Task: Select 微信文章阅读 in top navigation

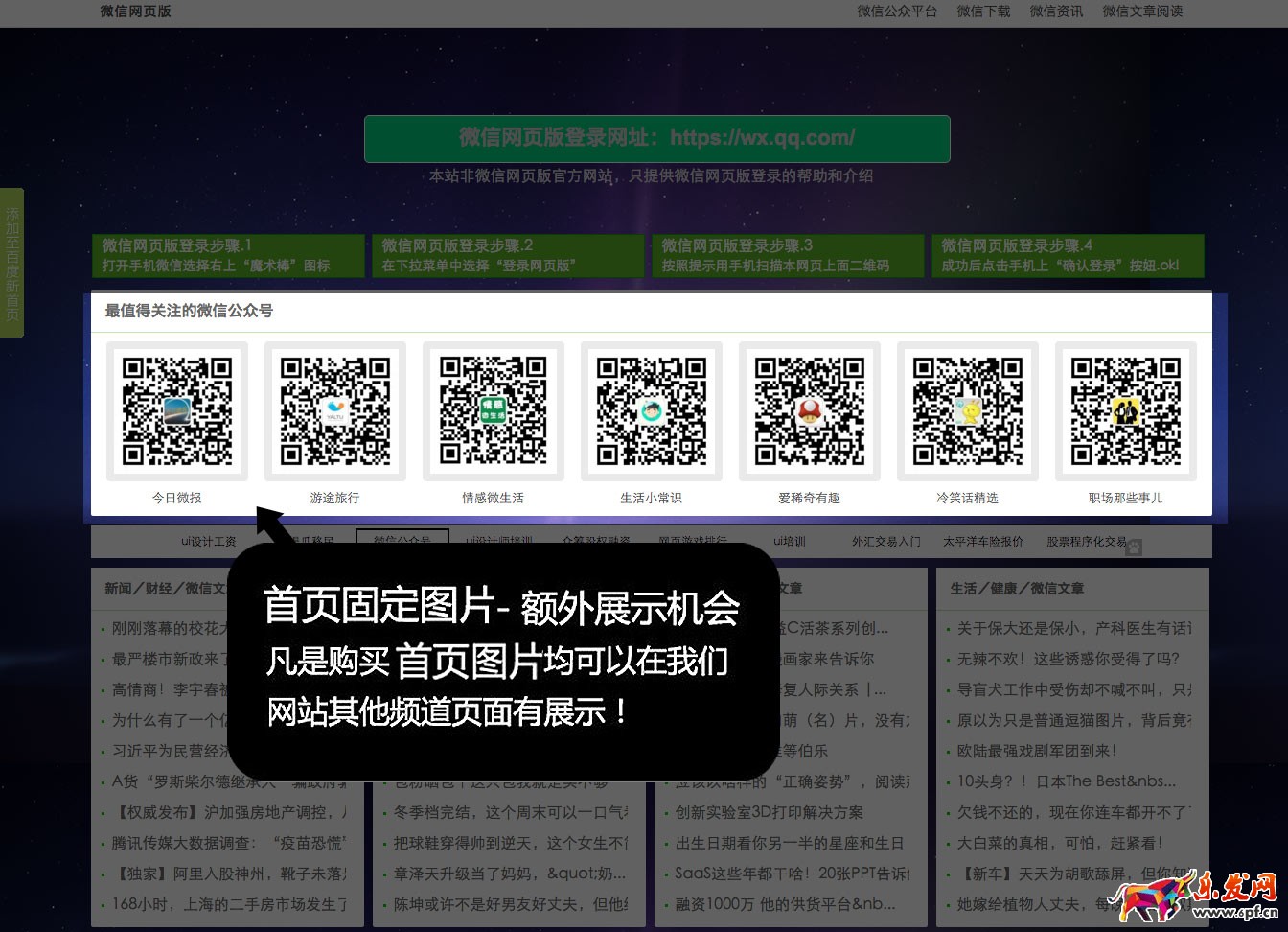Action: (x=1142, y=12)
